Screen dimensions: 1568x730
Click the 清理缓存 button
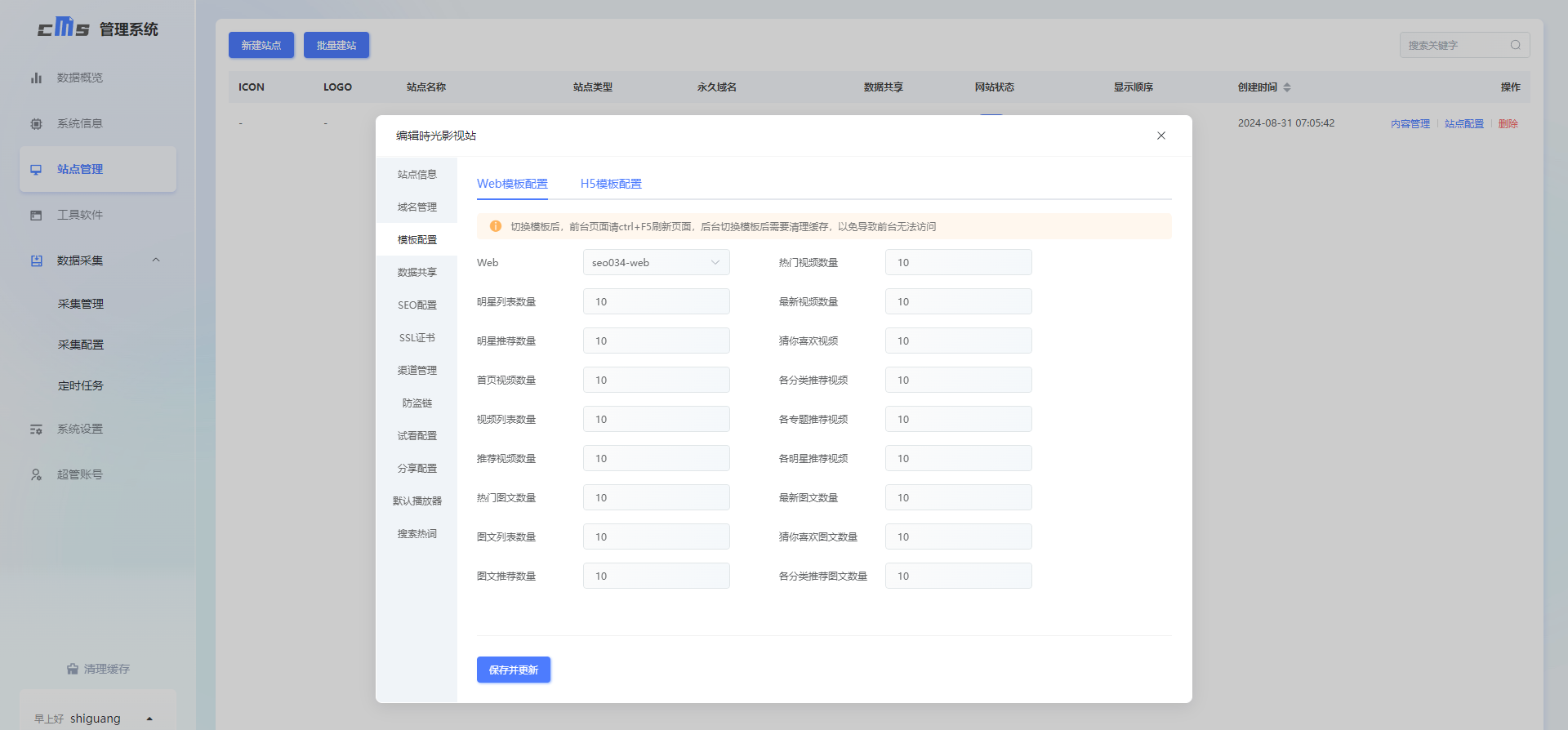point(98,669)
